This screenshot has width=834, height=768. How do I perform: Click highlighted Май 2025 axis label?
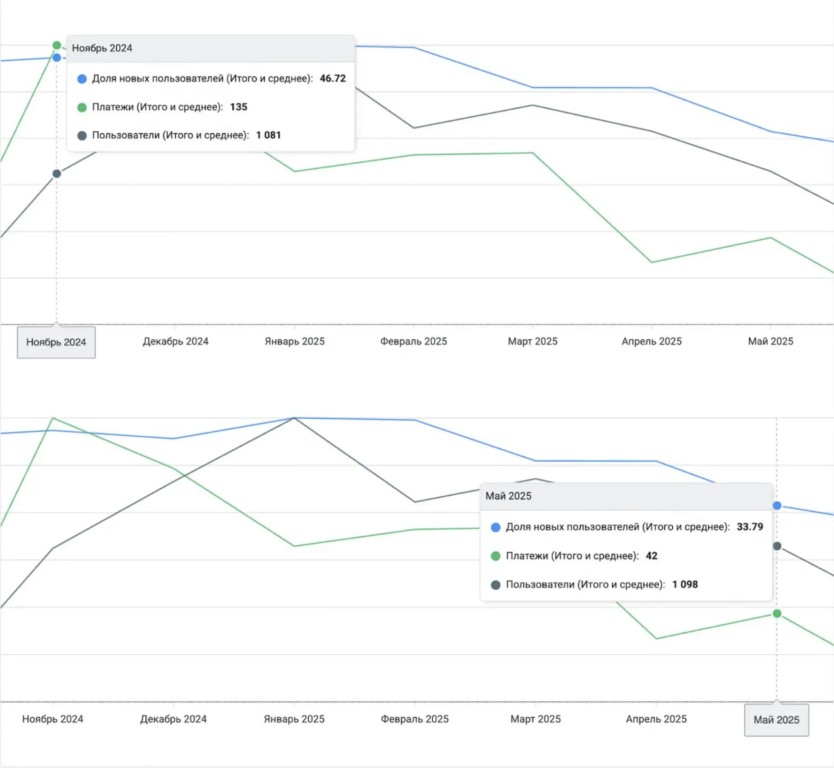click(x=776, y=720)
